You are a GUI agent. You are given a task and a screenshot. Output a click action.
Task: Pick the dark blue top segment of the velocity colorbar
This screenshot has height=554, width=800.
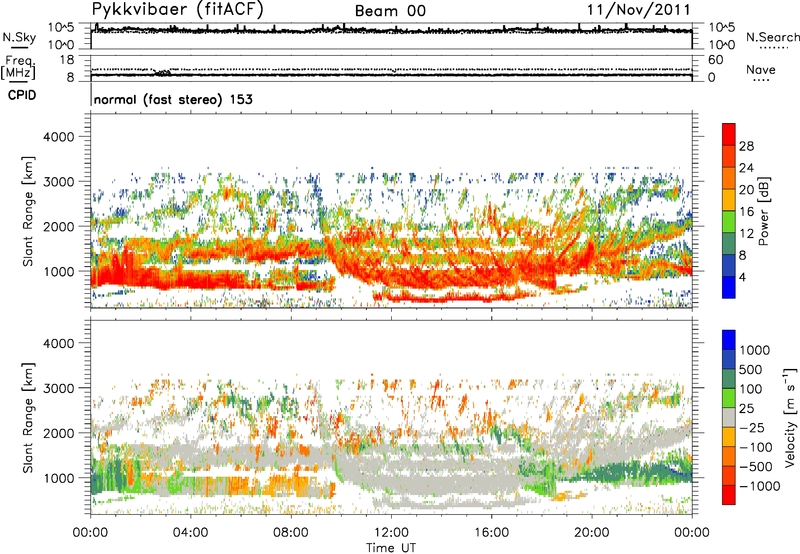tap(729, 340)
